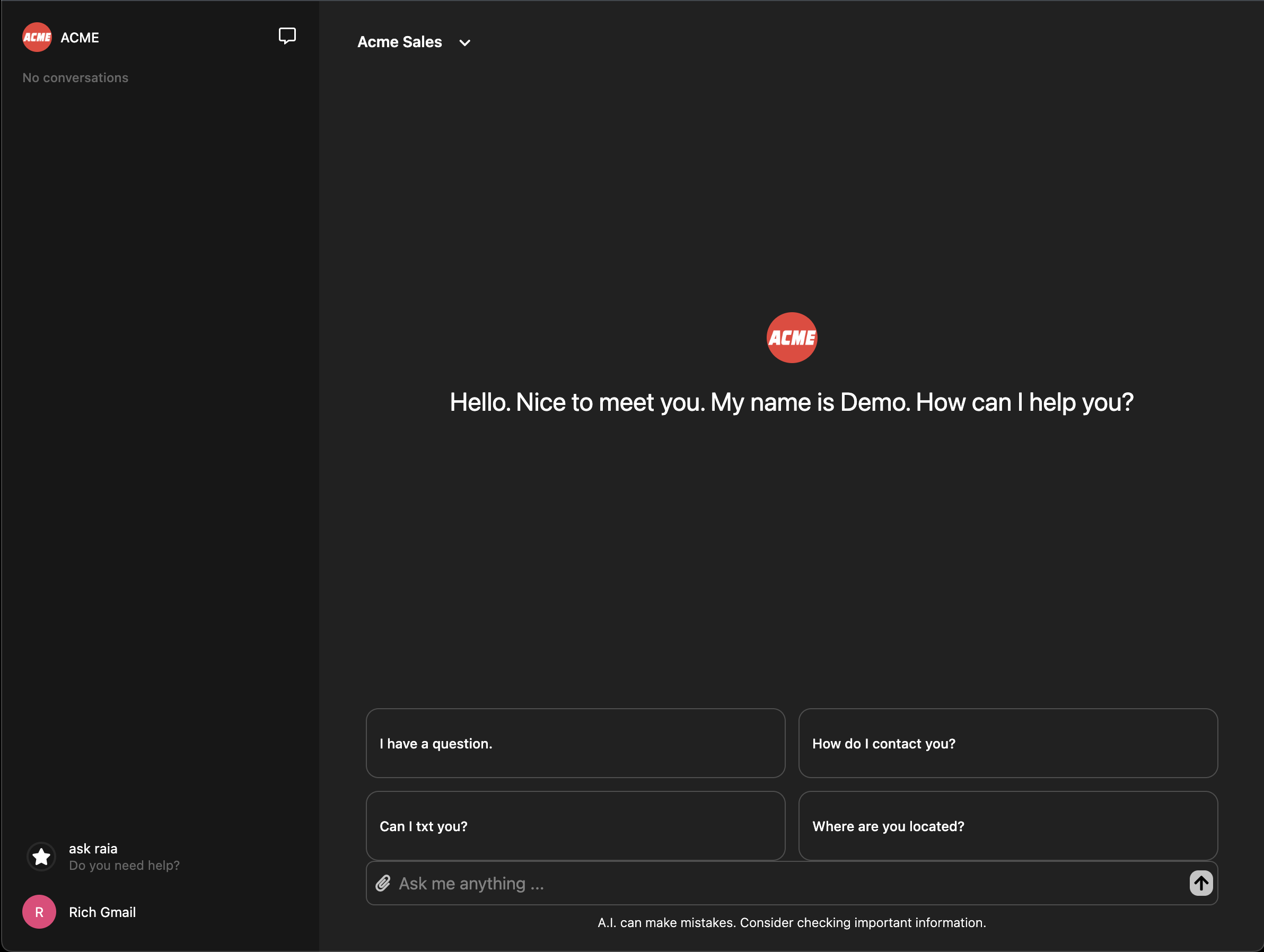The width and height of the screenshot is (1264, 952).
Task: Click the ACME logo in sidebar
Action: pyautogui.click(x=37, y=37)
